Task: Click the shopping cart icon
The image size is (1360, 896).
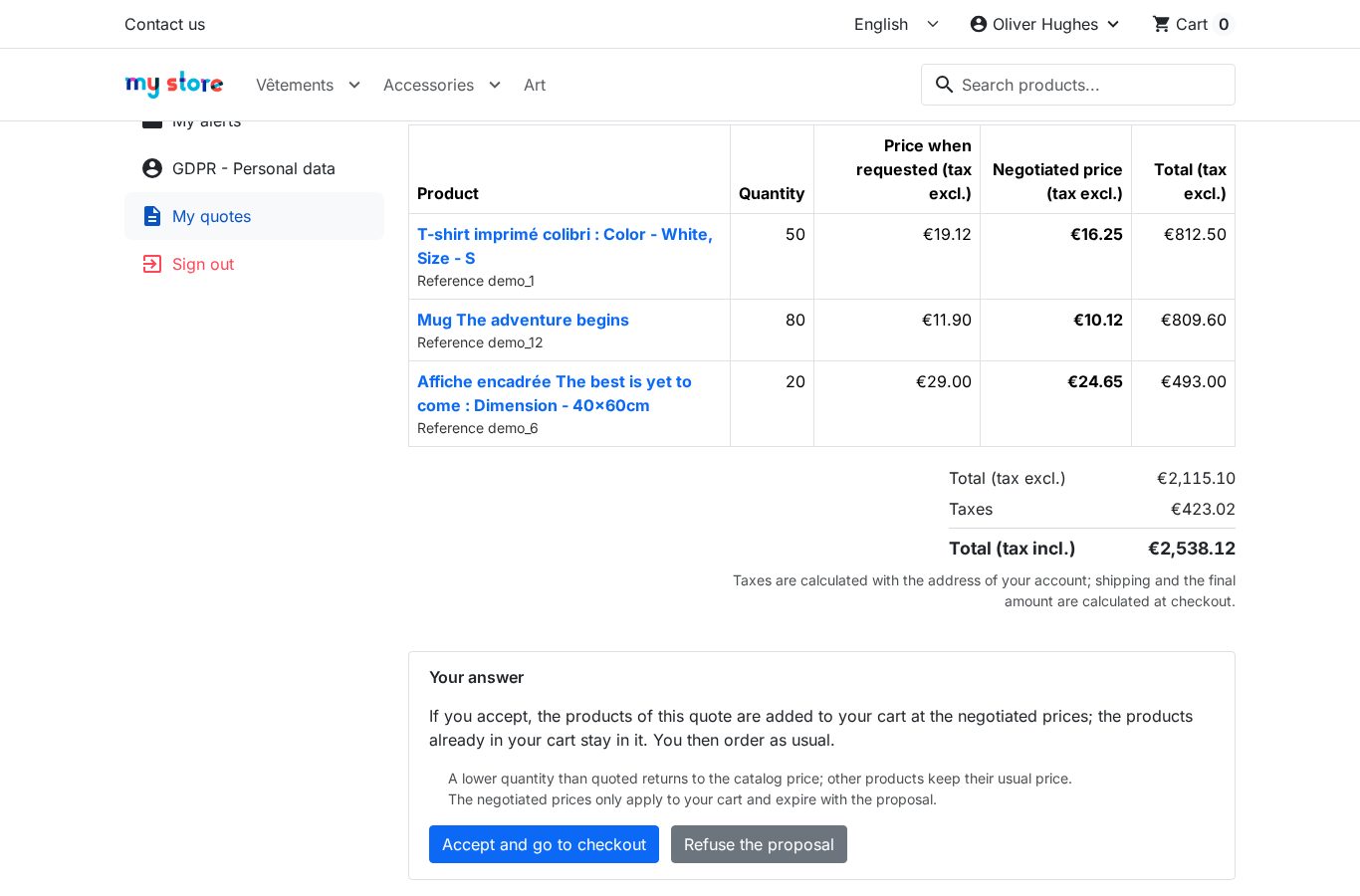Action: point(1161,24)
